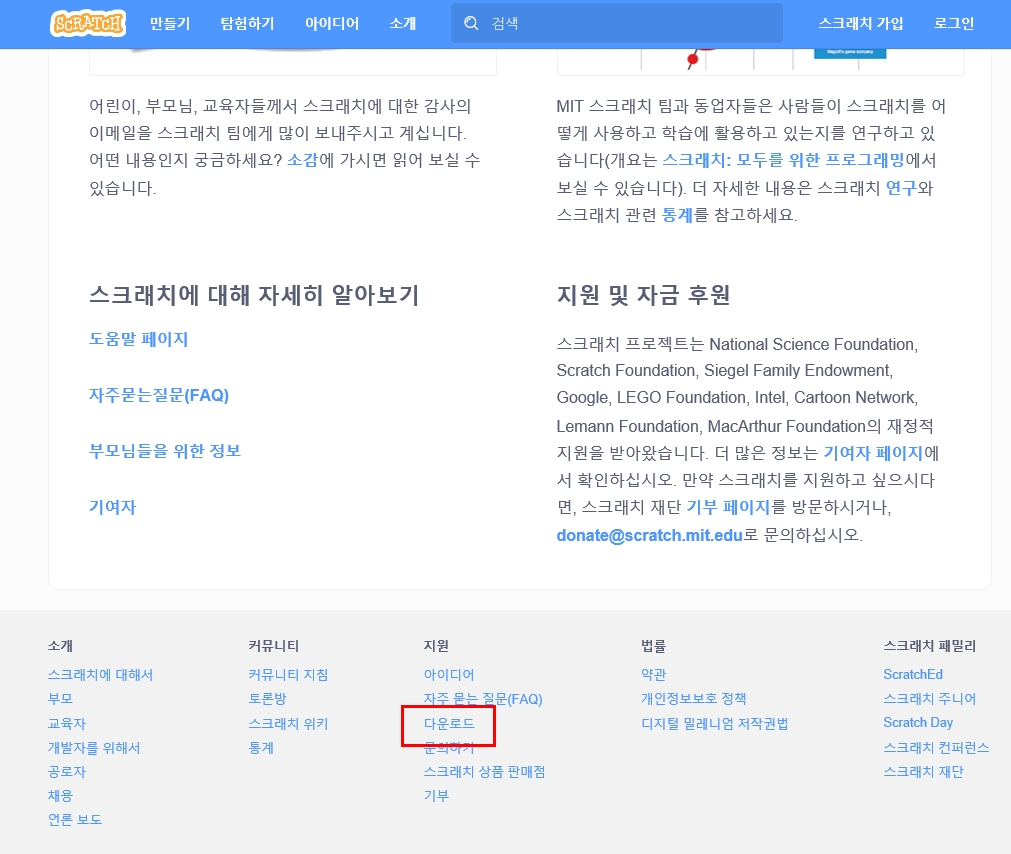The width and height of the screenshot is (1011, 854).
Task: Open footer link 약관
Action: click(653, 675)
